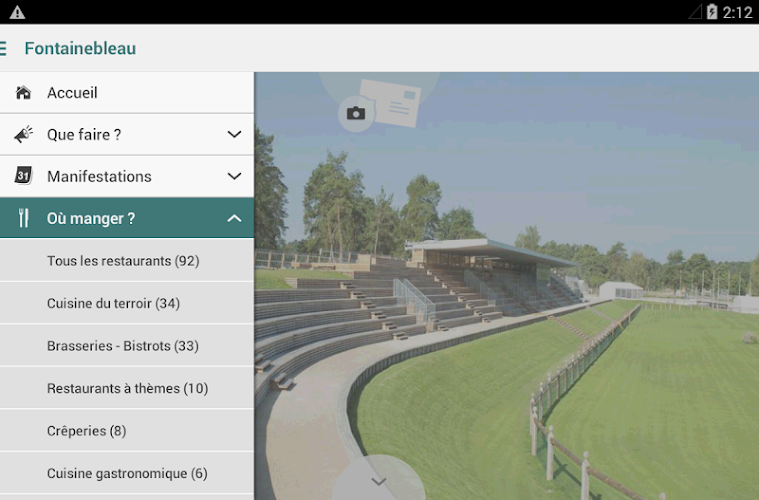The image size is (759, 500).
Task: Click the calendar 31 icon
Action: 23,175
